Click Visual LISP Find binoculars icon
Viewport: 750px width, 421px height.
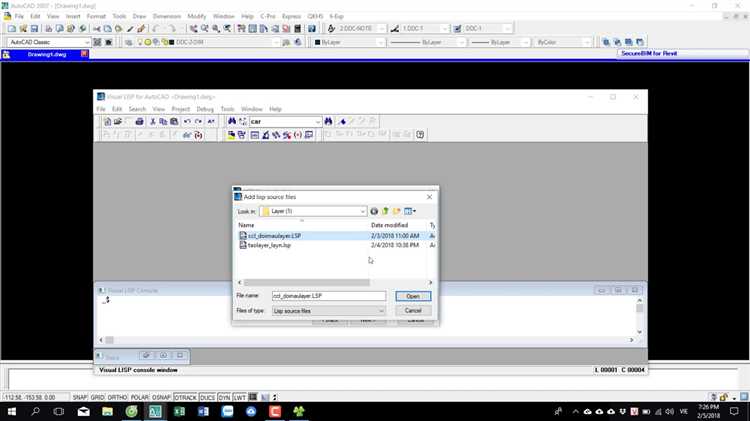tap(232, 122)
